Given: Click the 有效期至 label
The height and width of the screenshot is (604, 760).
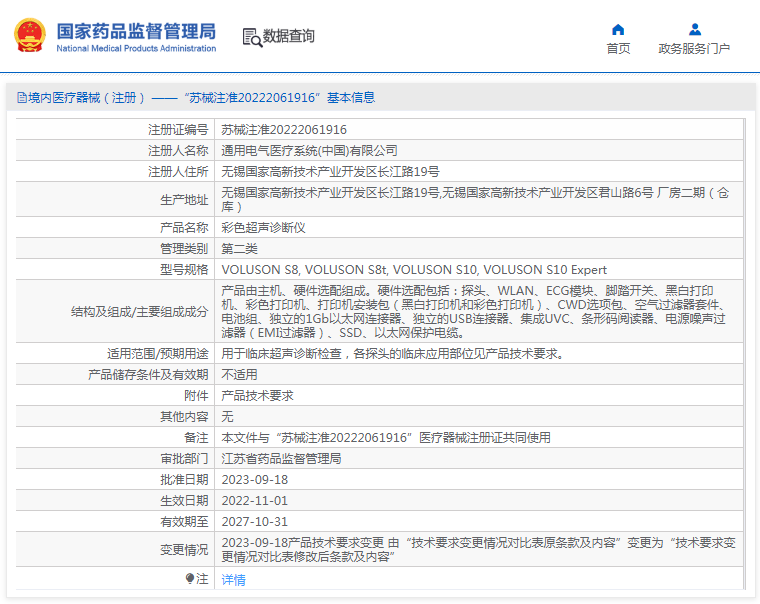Looking at the screenshot, I should 184,522.
